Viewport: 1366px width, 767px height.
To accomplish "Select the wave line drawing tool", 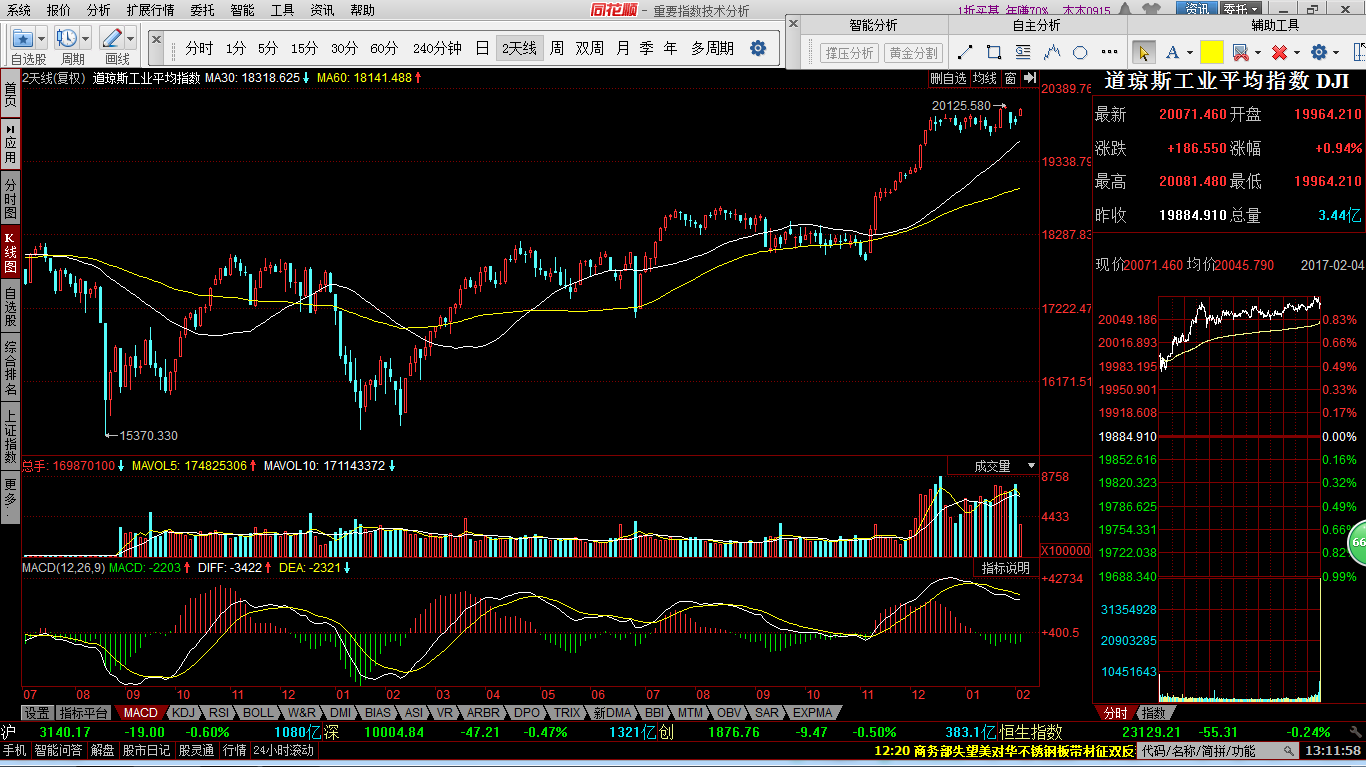I will pyautogui.click(x=1052, y=52).
